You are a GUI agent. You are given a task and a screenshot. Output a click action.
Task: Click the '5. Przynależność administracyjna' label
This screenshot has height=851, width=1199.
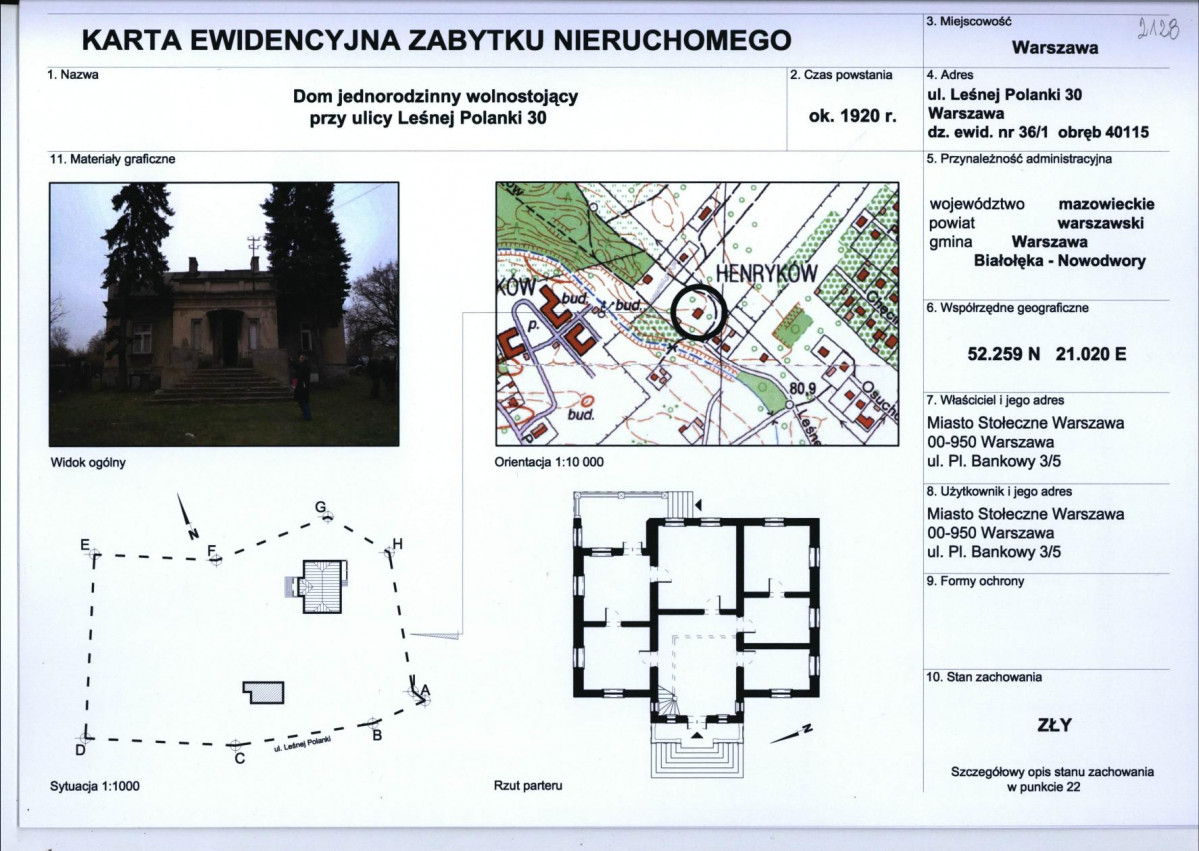(1019, 159)
